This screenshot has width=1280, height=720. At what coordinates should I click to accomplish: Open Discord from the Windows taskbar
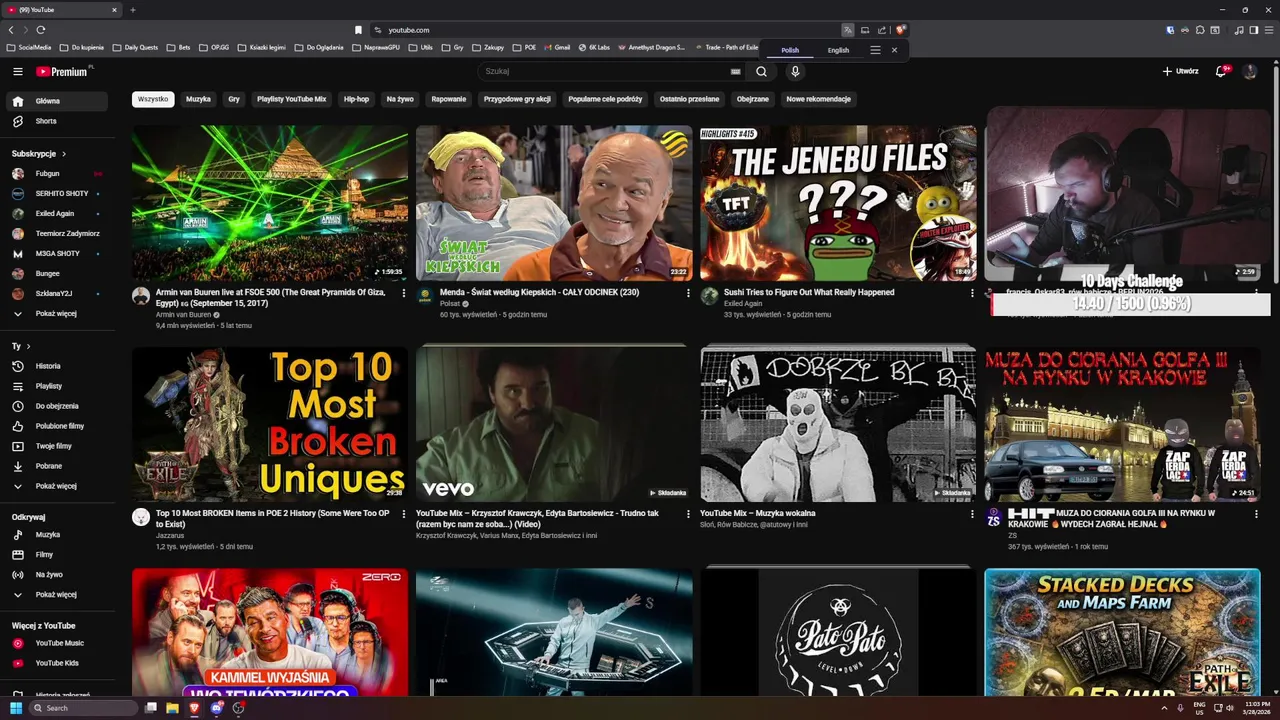[x=216, y=708]
